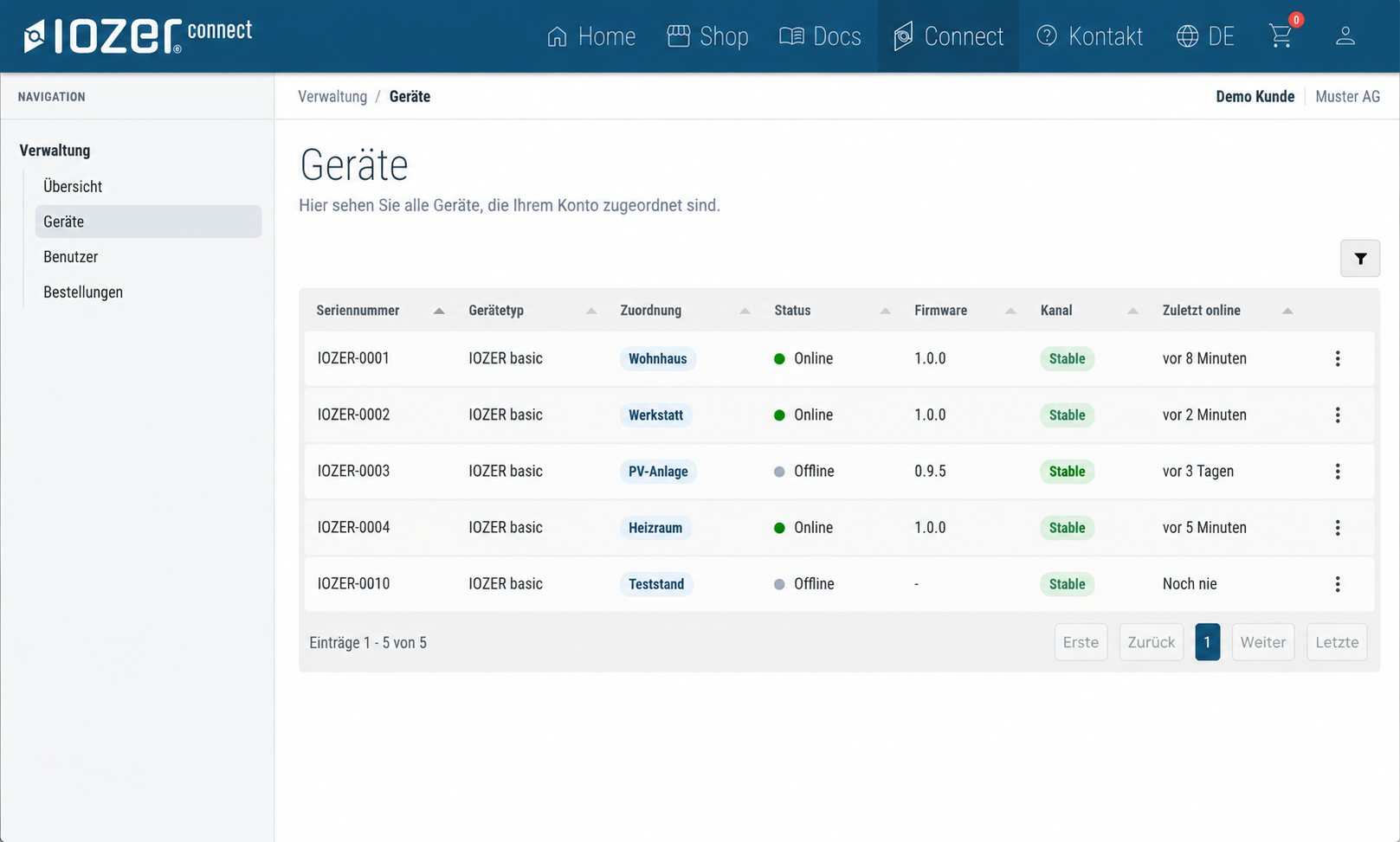Sort table by Firmware column
The height and width of the screenshot is (842, 1400).
pyautogui.click(x=965, y=310)
